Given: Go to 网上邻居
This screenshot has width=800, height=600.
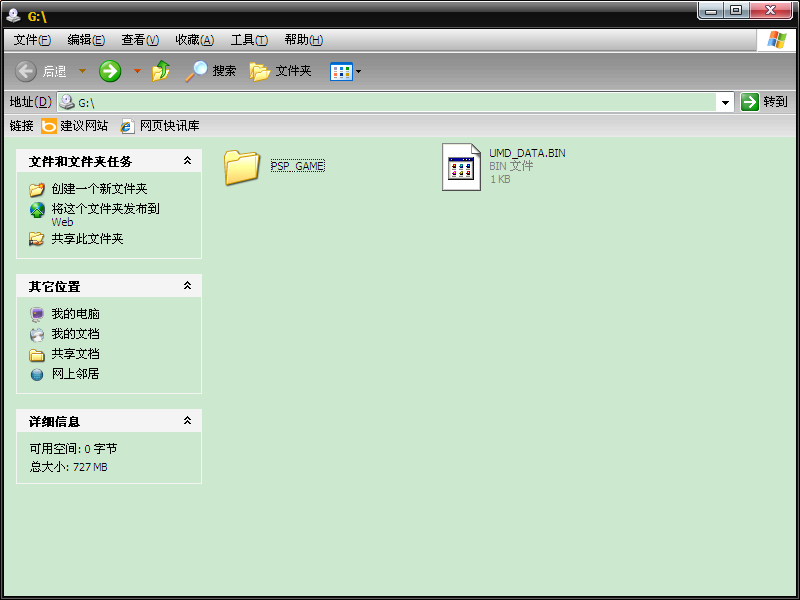Looking at the screenshot, I should 76,373.
